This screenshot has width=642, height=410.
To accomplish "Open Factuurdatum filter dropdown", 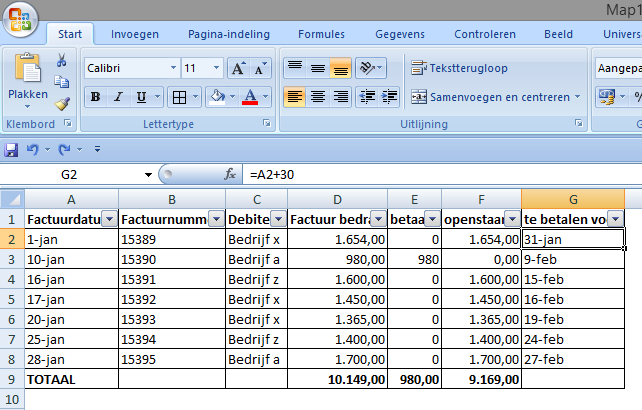I will (x=109, y=220).
